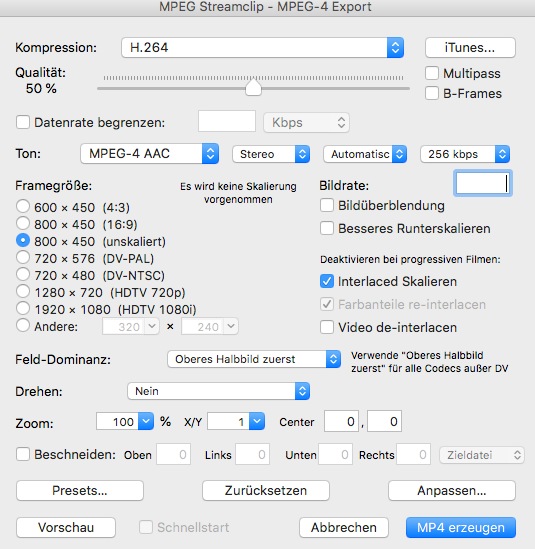This screenshot has height=549, width=535.
Task: Toggle the Schnellstart checkbox
Action: pos(146,527)
